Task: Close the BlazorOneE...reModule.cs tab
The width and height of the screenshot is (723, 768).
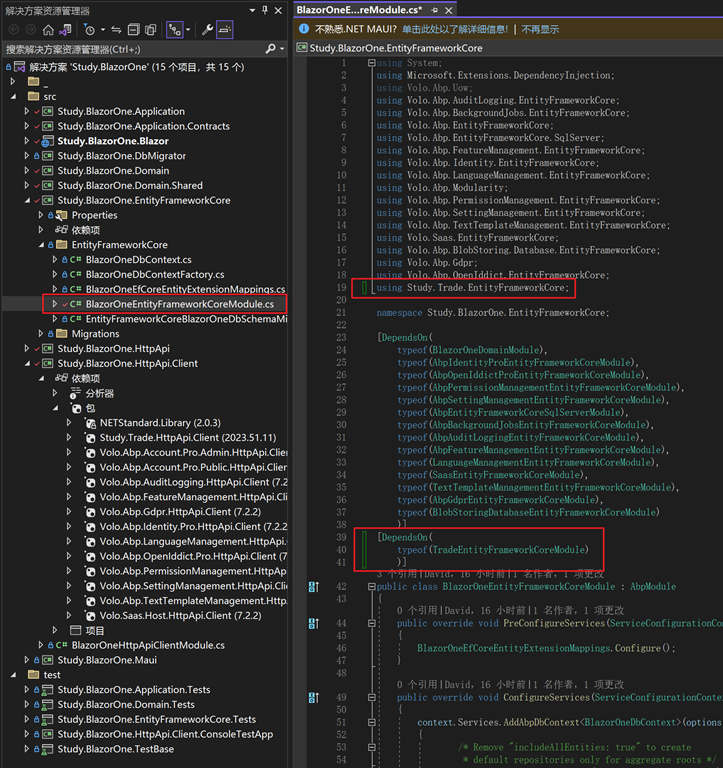Action: click(x=449, y=10)
